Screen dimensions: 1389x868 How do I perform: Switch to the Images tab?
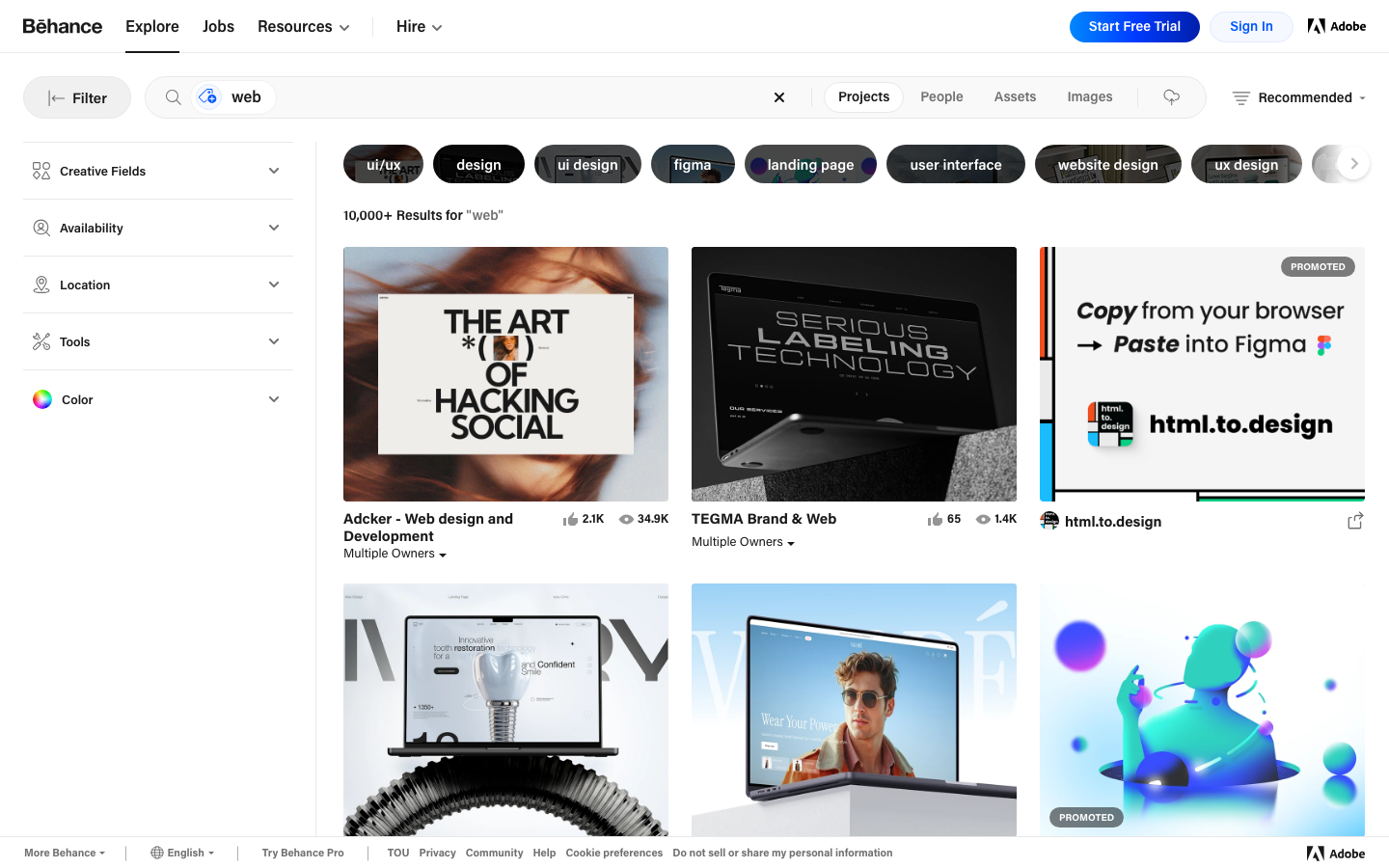[x=1090, y=97]
